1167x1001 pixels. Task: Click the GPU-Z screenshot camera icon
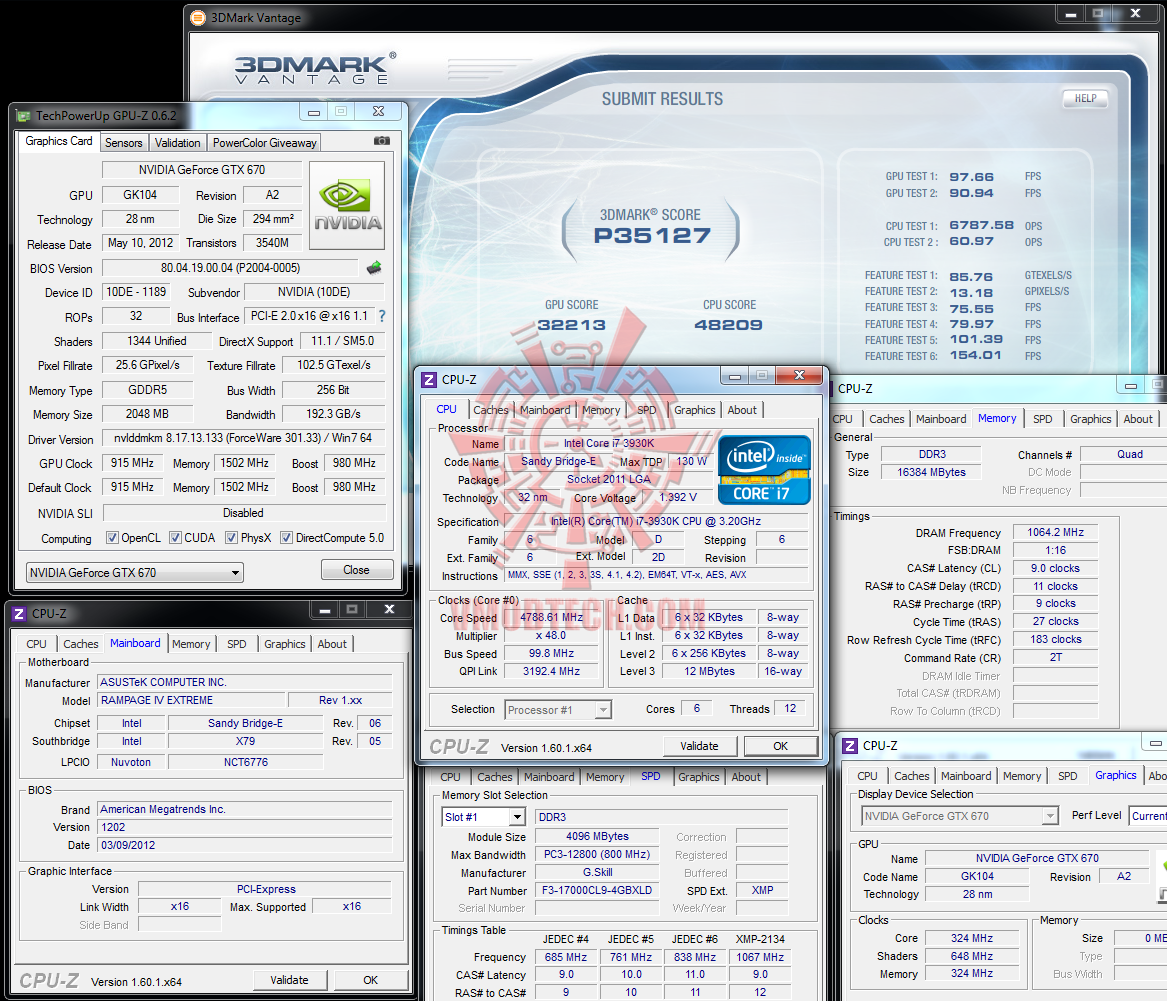pyautogui.click(x=382, y=141)
